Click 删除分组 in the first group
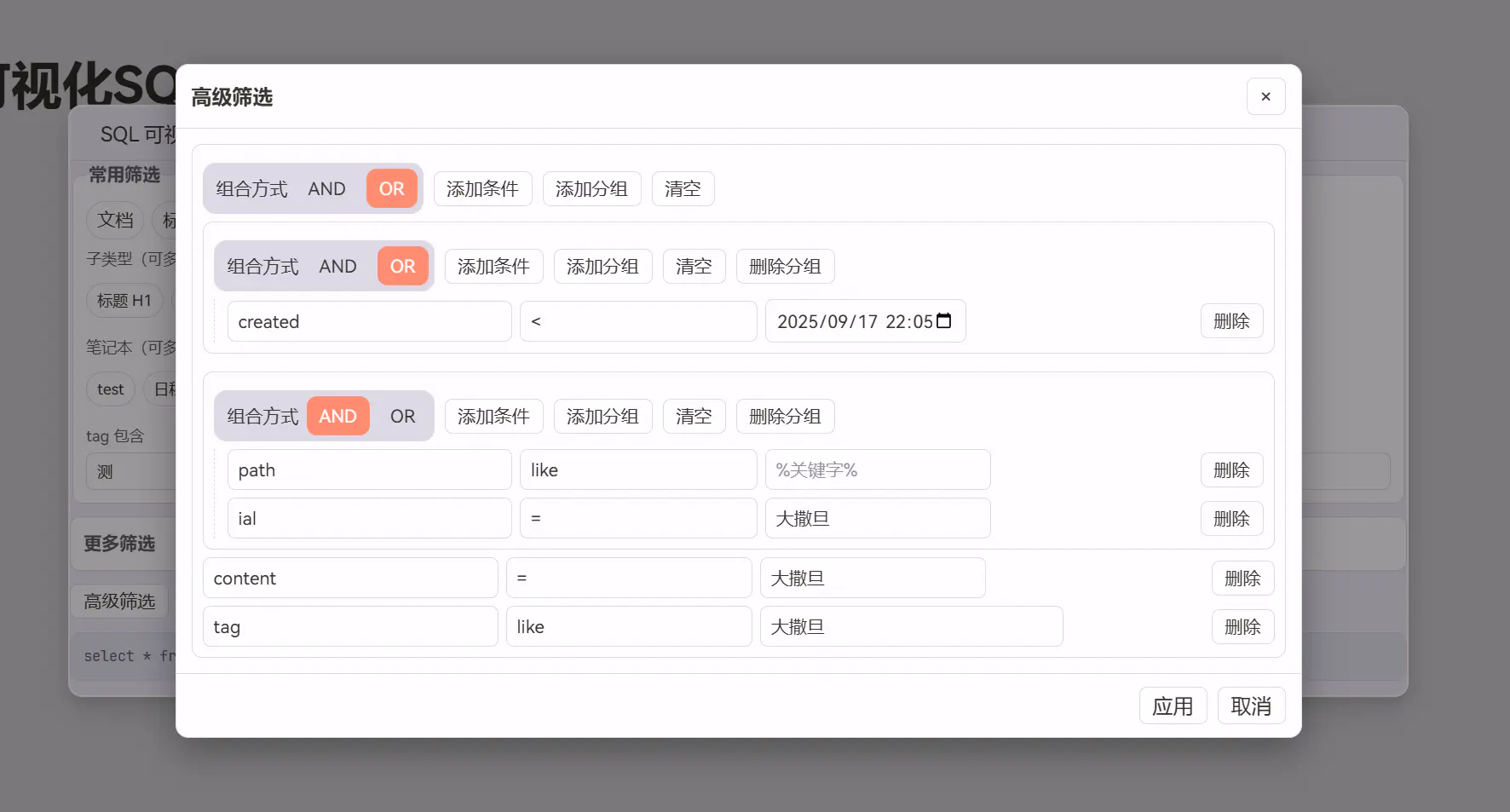1510x812 pixels. coord(785,267)
